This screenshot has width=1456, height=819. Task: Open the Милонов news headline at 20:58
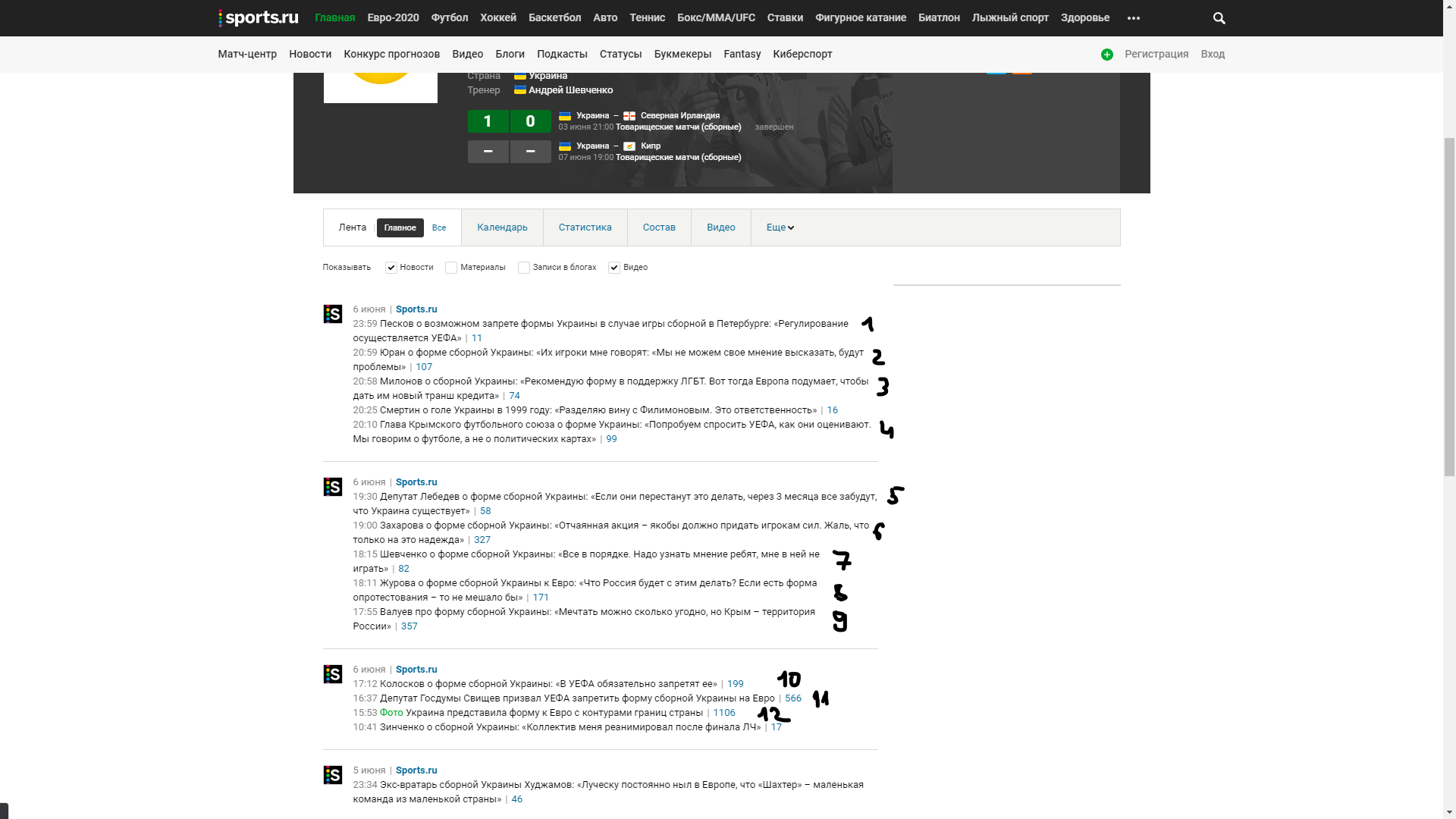(610, 388)
